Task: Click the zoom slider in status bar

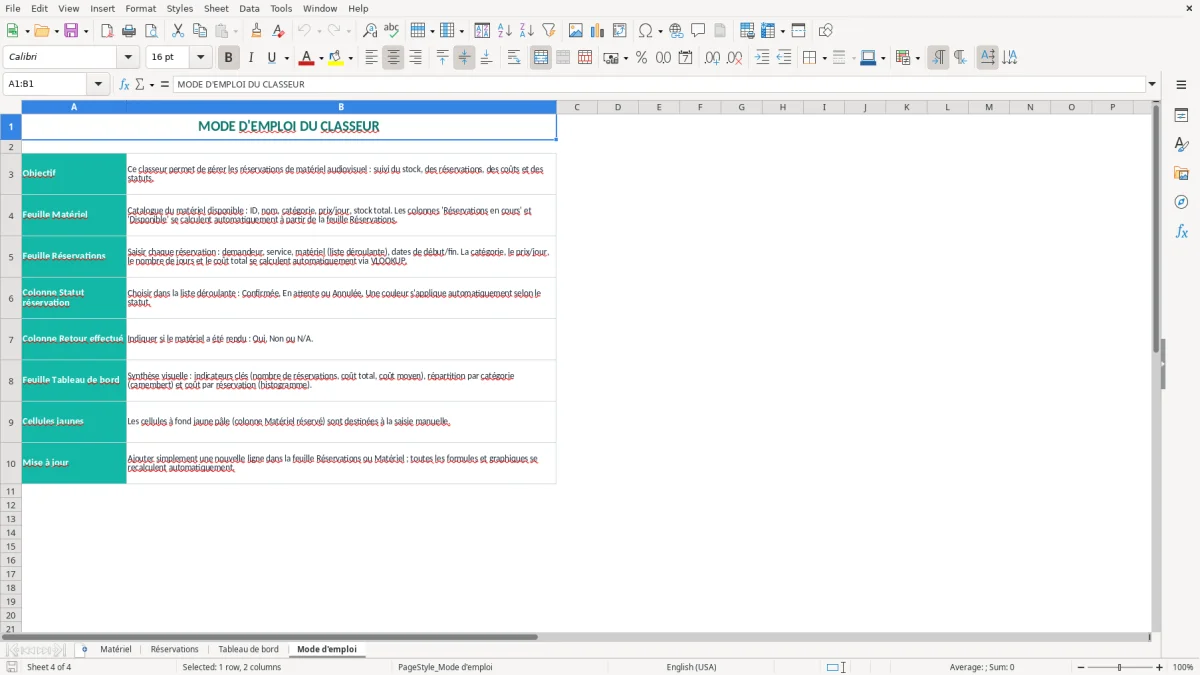Action: (x=1120, y=667)
